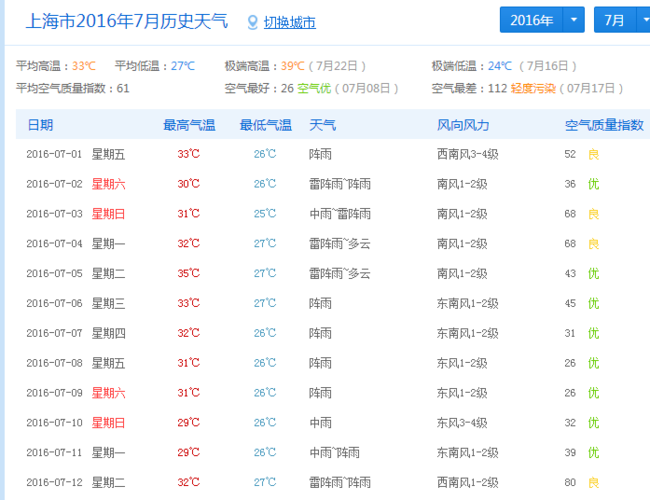The image size is (650, 500).
Task: Select the date 2016-07-06
Action: coord(54,303)
